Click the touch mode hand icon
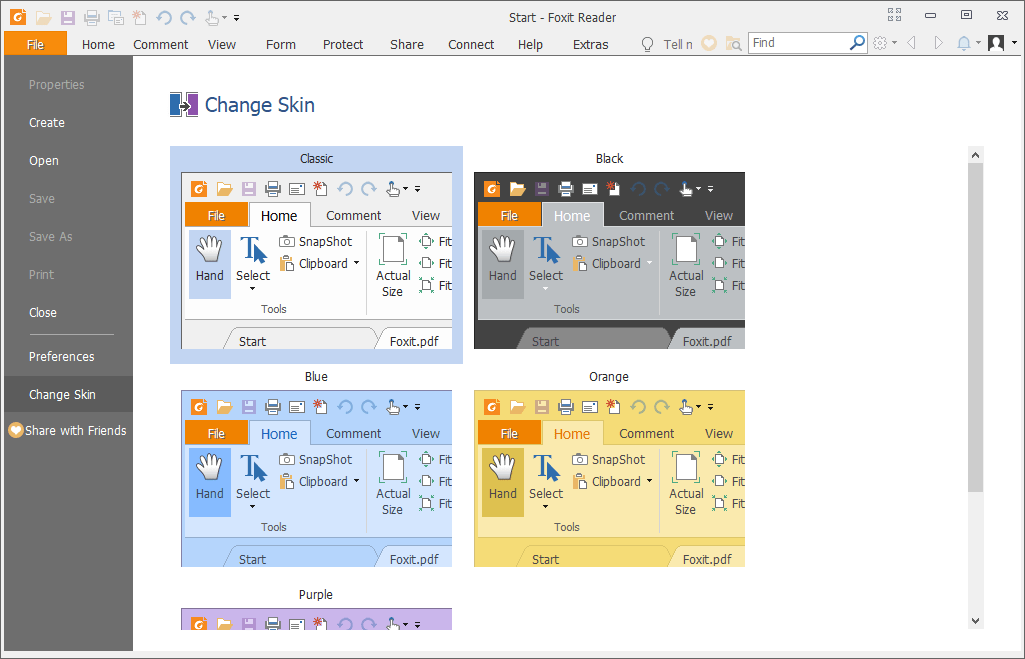Viewport: 1025px width, 659px height. 212,18
